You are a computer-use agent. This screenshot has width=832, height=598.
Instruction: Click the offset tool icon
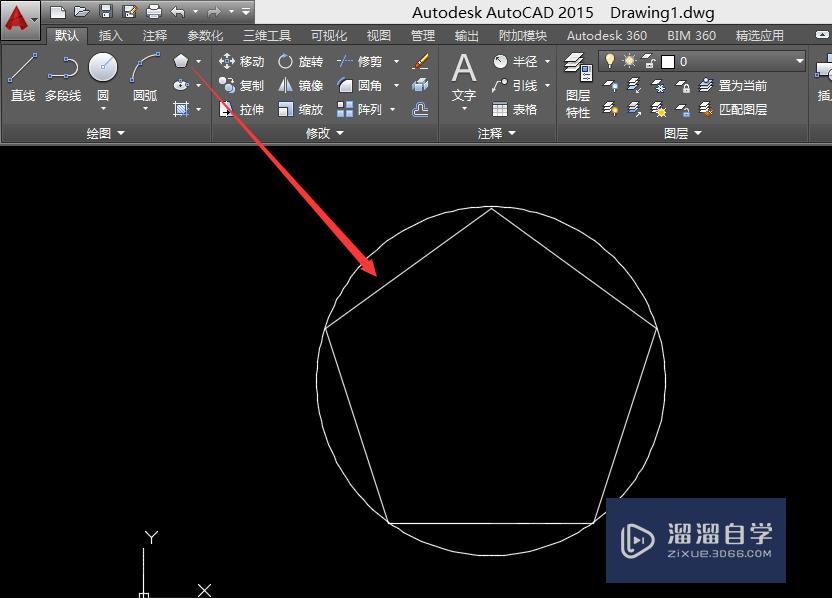420,109
